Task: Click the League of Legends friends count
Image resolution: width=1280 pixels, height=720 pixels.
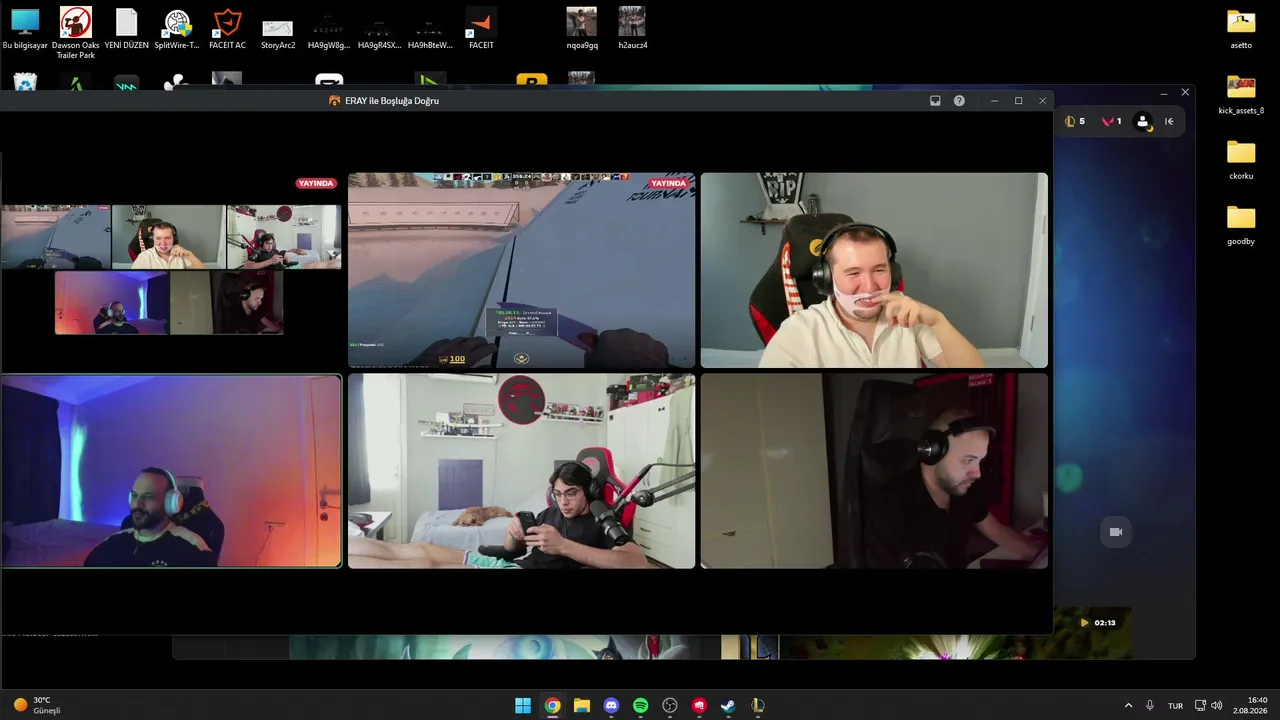Action: click(x=1075, y=121)
